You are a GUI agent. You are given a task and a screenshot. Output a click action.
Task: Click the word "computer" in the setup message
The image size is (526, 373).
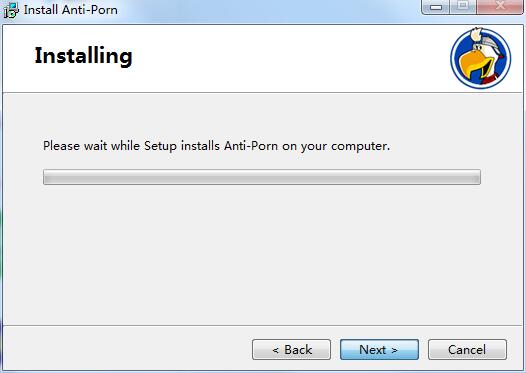(x=359, y=147)
